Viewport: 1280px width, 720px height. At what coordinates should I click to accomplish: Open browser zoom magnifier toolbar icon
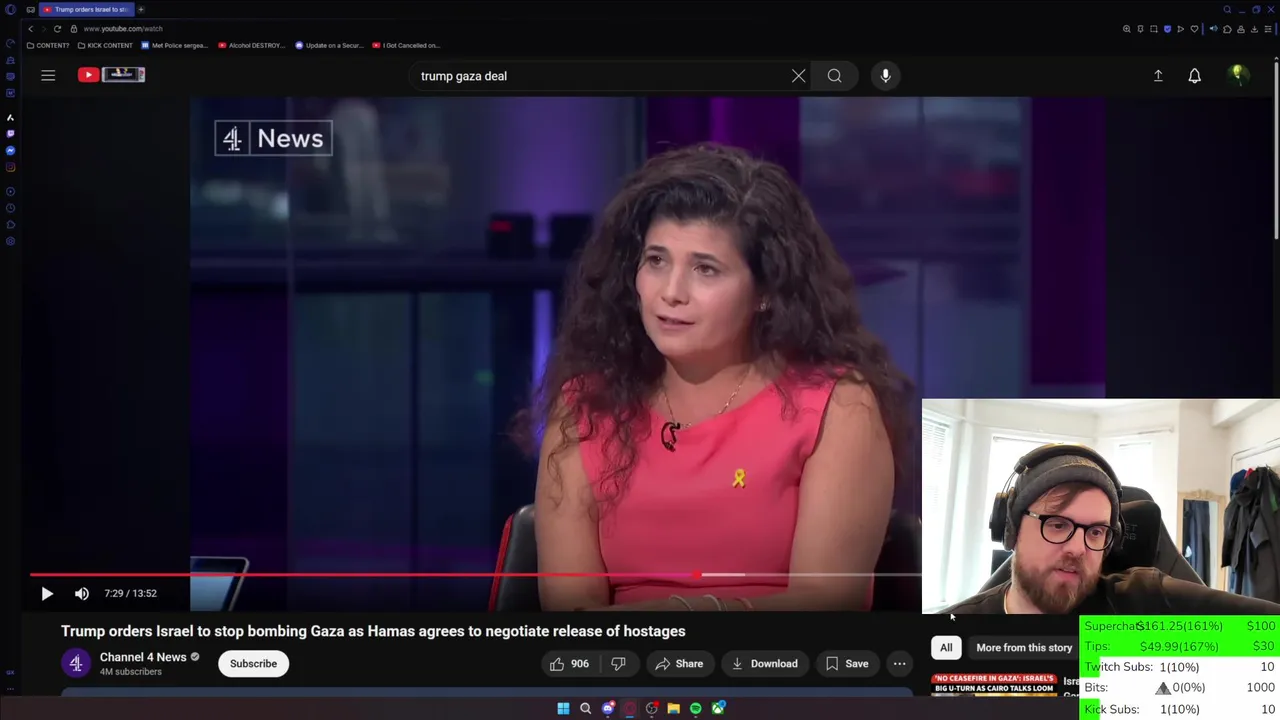coord(1127,29)
